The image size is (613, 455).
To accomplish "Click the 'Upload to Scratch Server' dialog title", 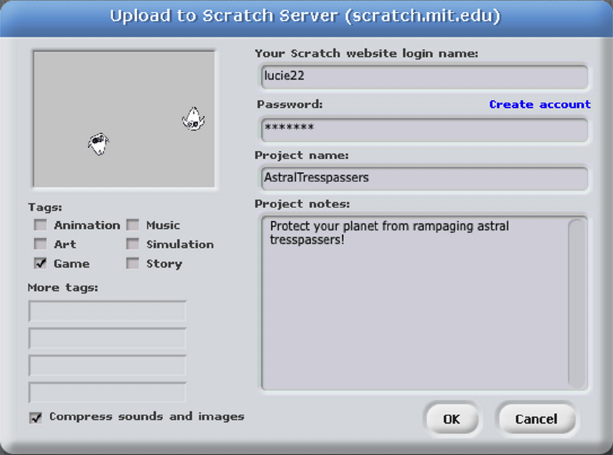I will pos(305,16).
